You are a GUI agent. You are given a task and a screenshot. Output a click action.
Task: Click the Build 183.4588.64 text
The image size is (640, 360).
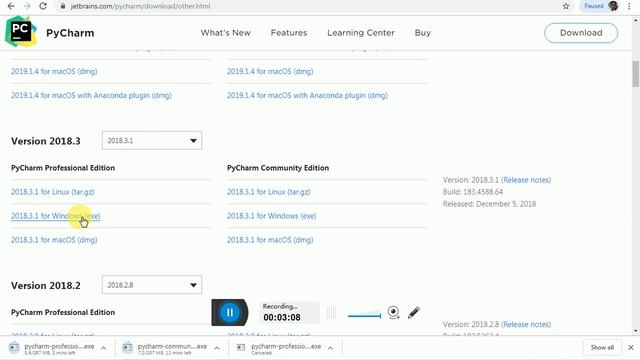(473, 192)
